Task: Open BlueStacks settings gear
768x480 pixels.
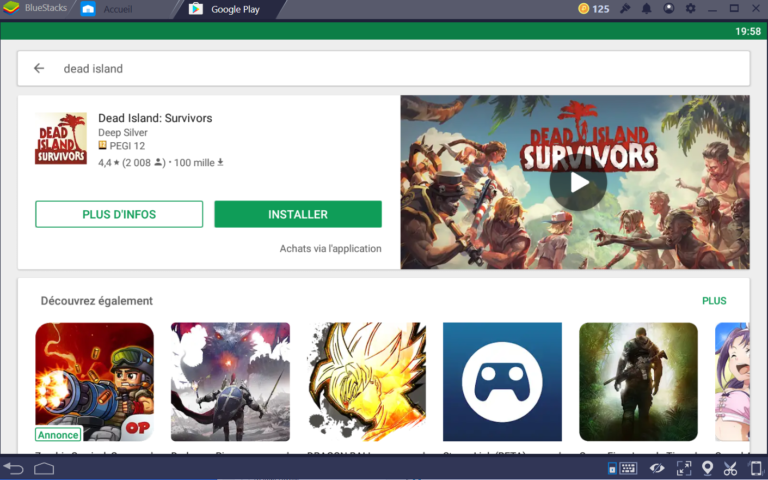Action: [x=690, y=8]
